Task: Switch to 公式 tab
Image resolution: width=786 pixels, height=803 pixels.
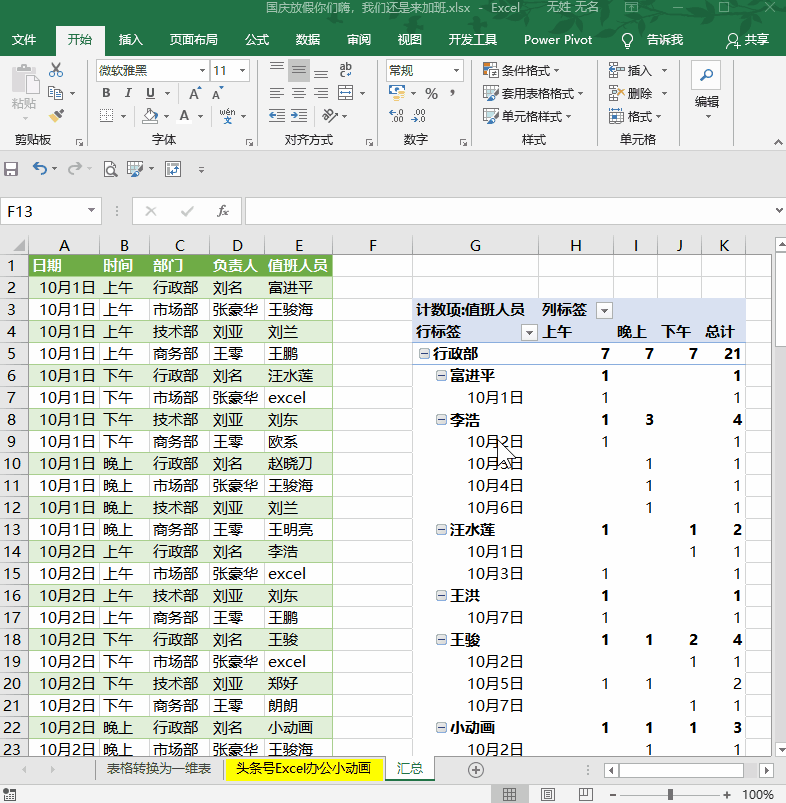Action: [257, 40]
